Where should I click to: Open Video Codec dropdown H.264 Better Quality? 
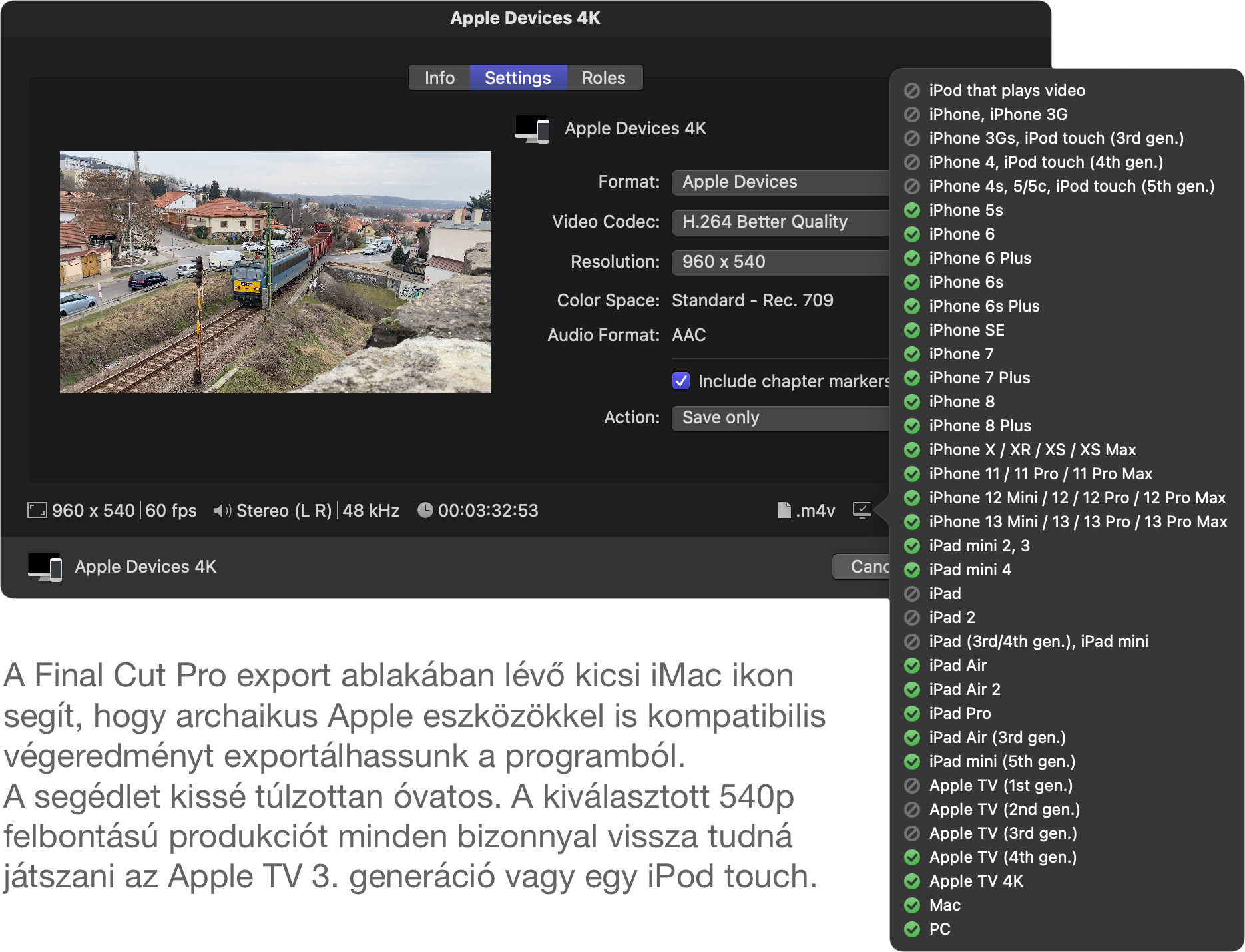click(x=780, y=222)
